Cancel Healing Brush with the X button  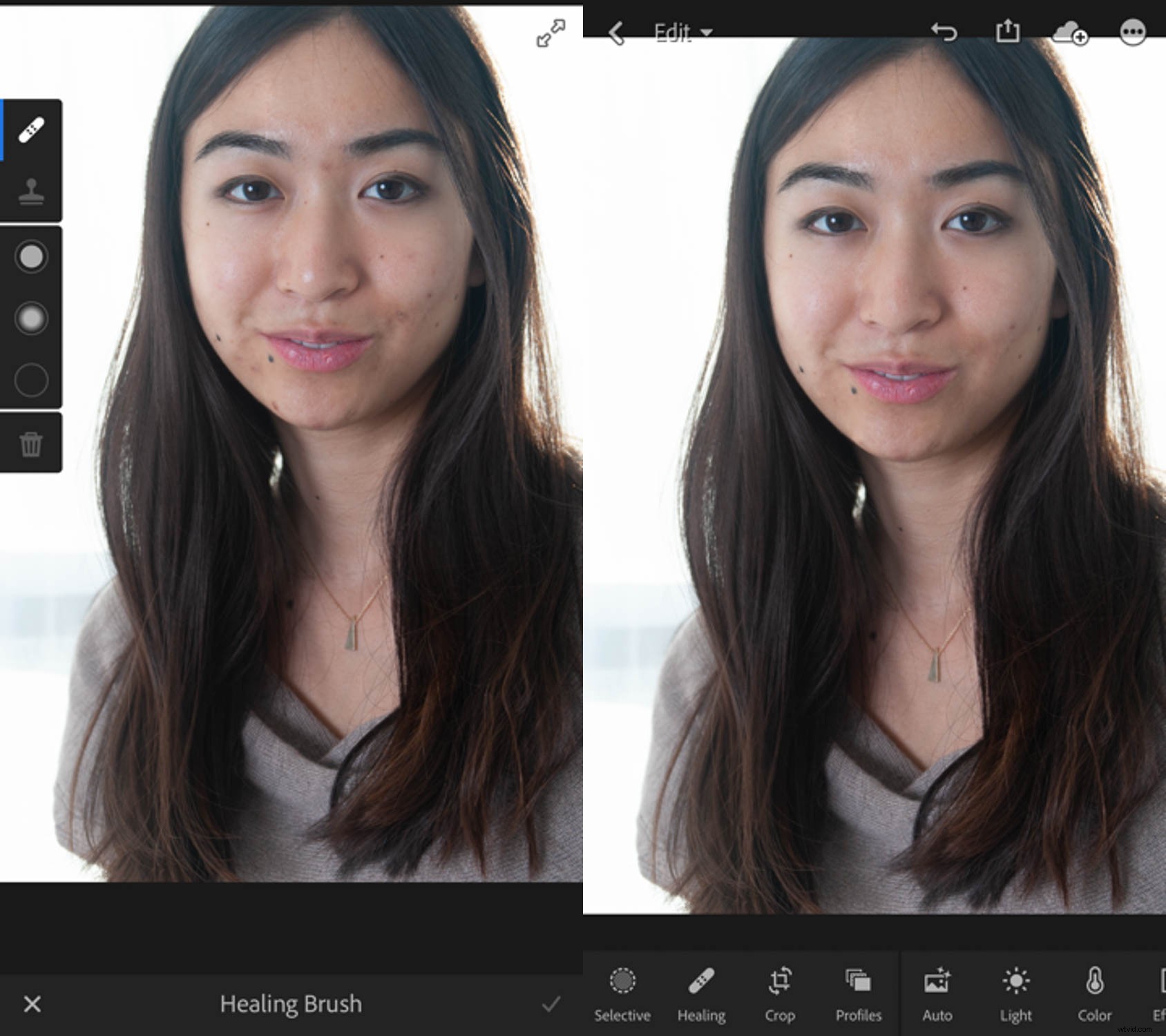(32, 1004)
